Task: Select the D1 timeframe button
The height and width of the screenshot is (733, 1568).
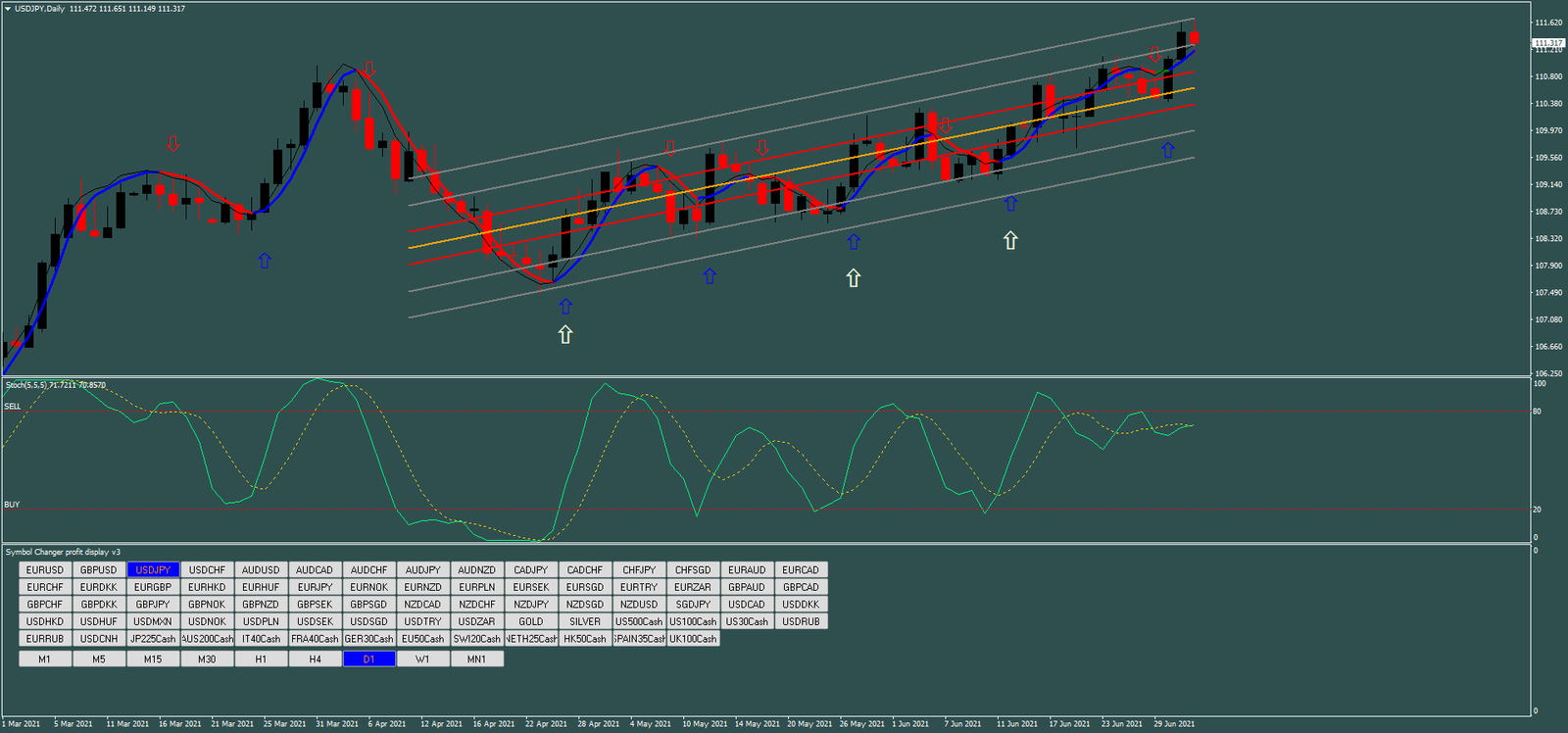Action: (368, 660)
